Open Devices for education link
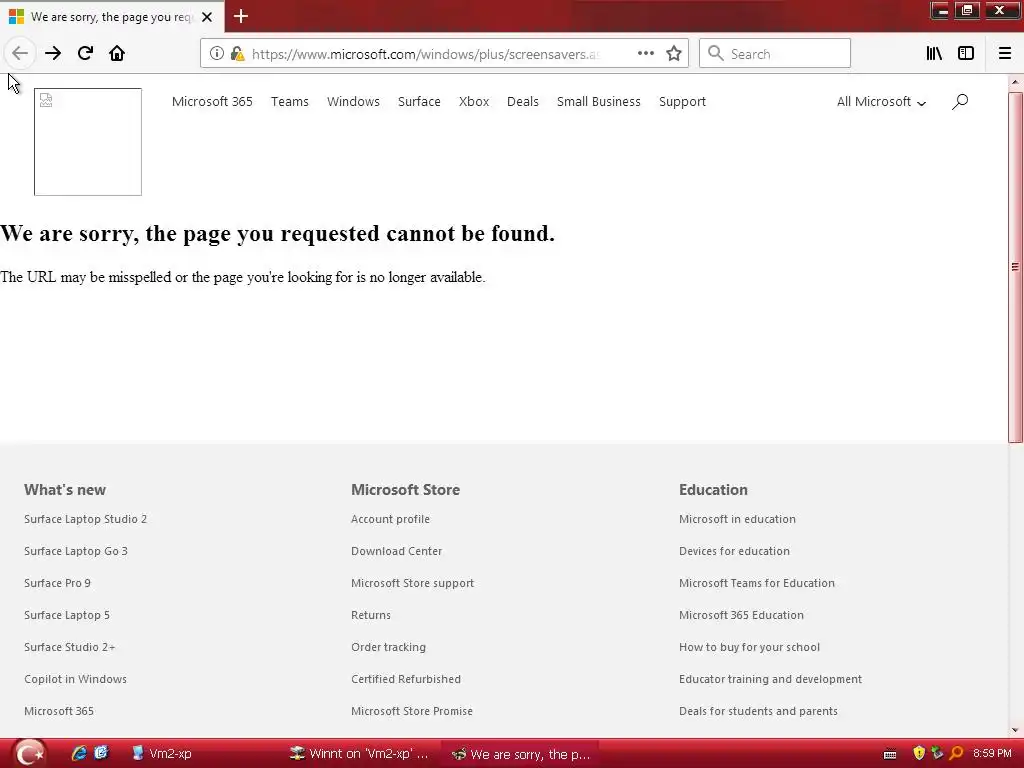The width and height of the screenshot is (1024, 768). (x=734, y=551)
